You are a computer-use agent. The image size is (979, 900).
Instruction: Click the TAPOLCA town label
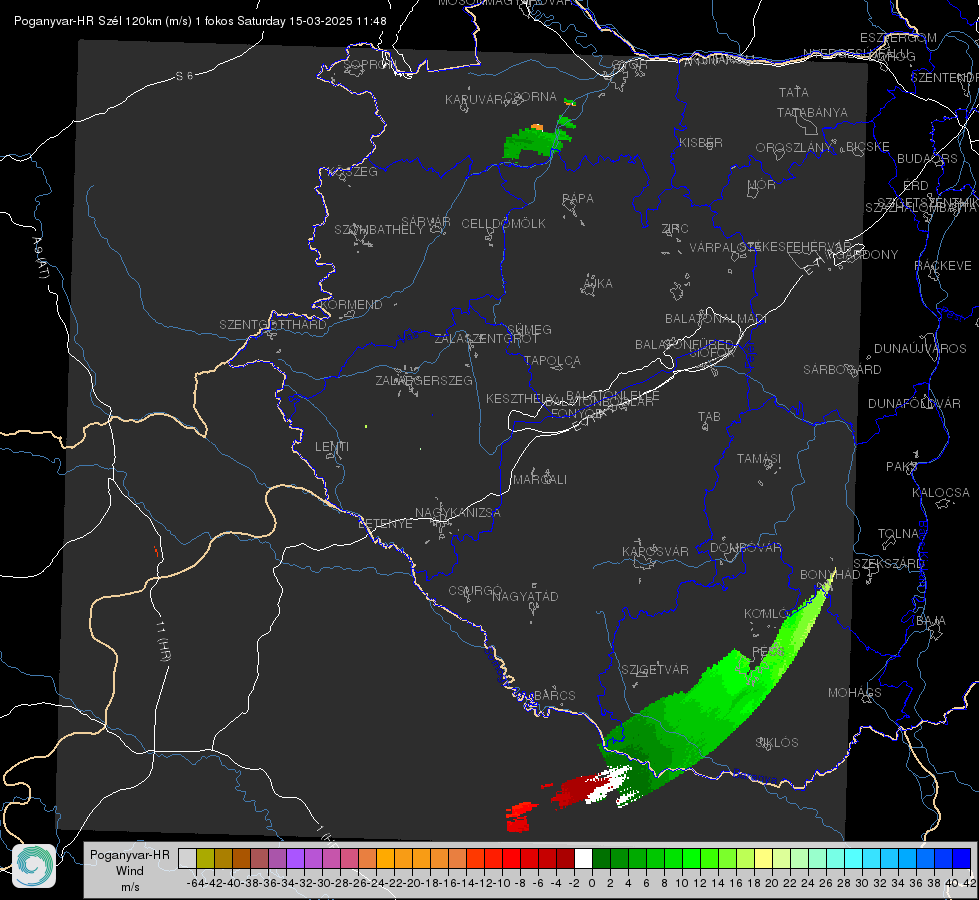pyautogui.click(x=552, y=361)
